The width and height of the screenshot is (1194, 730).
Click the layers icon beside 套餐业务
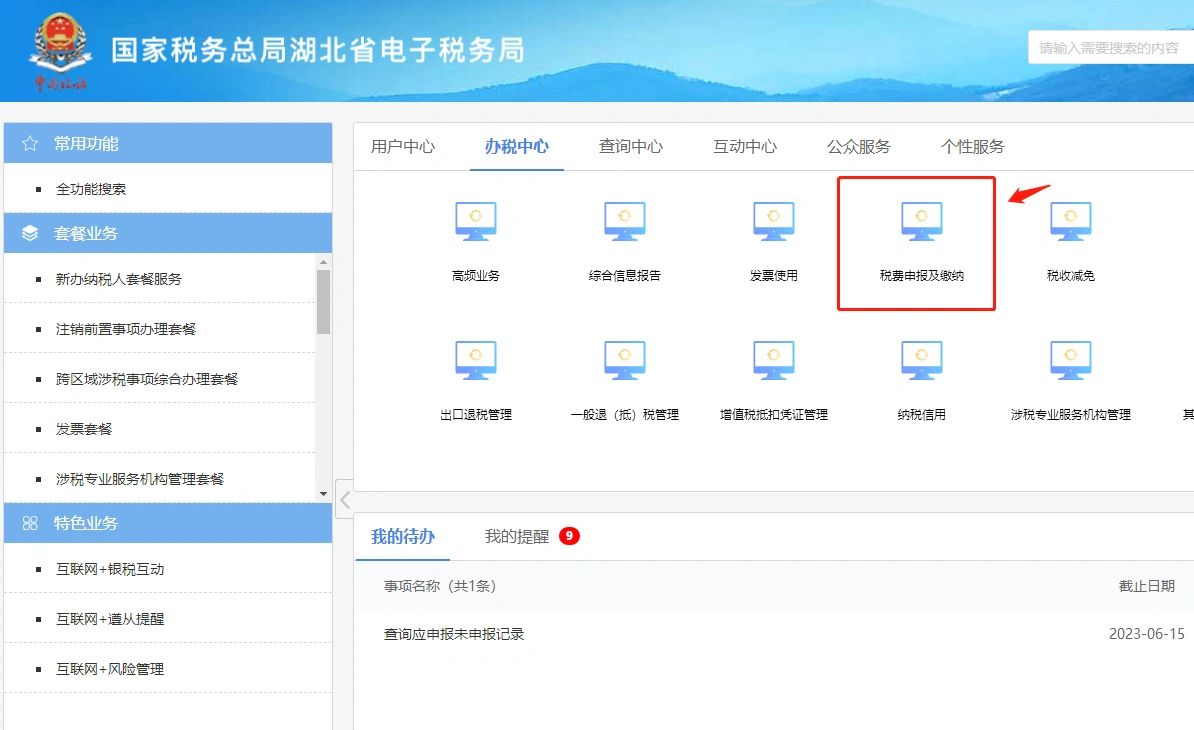(30, 233)
